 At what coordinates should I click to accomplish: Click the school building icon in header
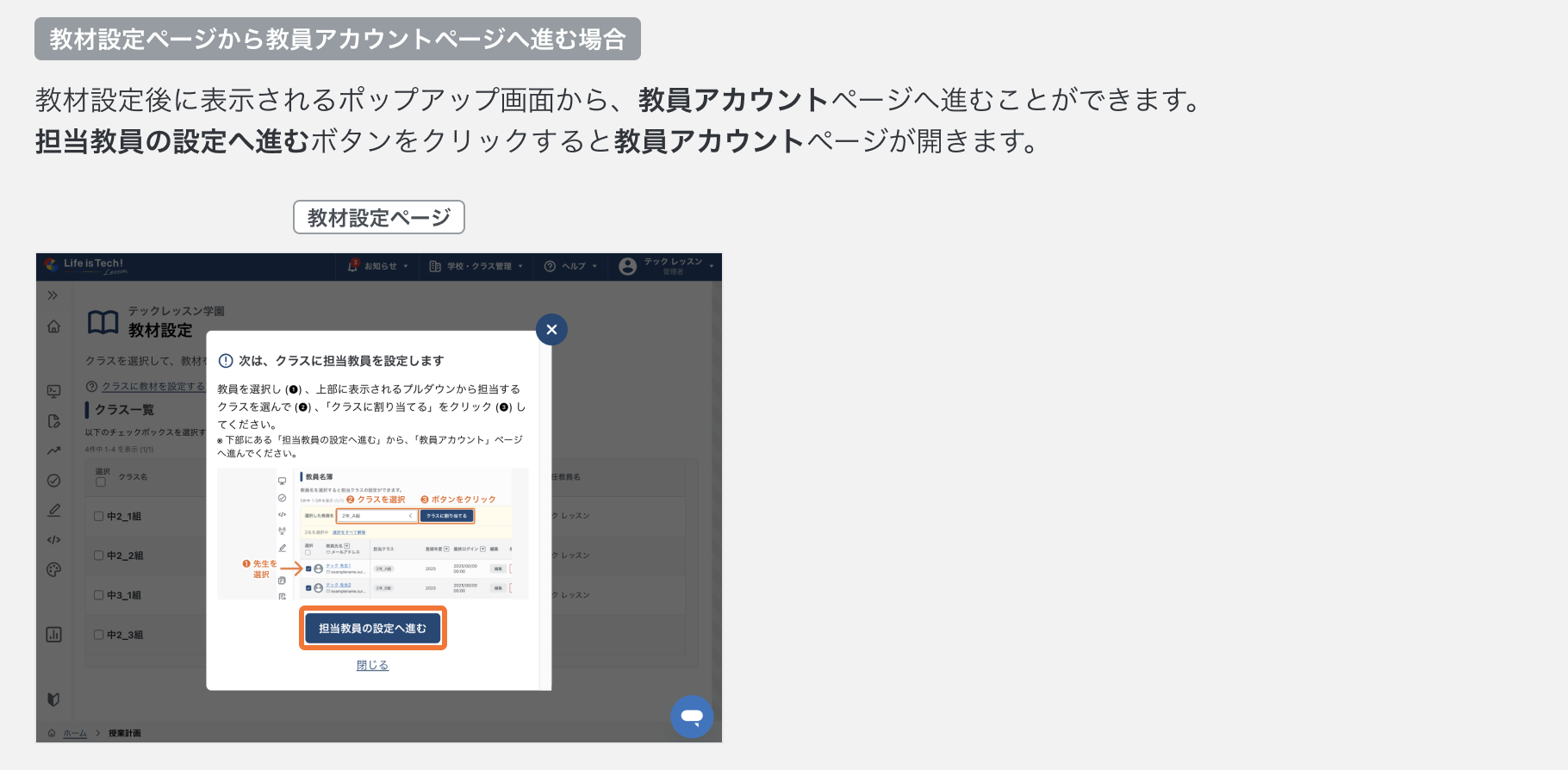[x=435, y=266]
